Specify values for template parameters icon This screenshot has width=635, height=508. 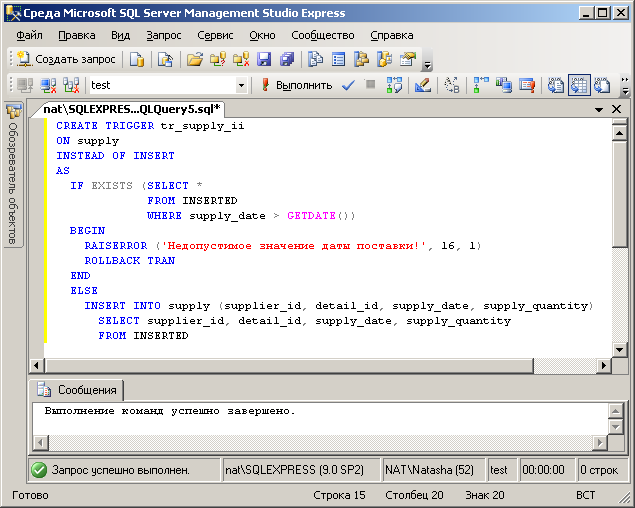click(452, 85)
